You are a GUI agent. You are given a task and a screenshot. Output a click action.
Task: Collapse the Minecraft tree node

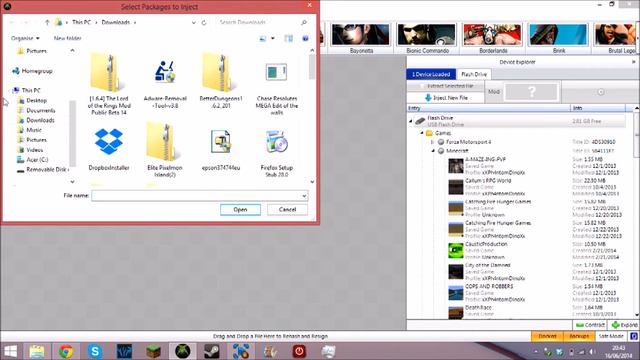click(433, 151)
